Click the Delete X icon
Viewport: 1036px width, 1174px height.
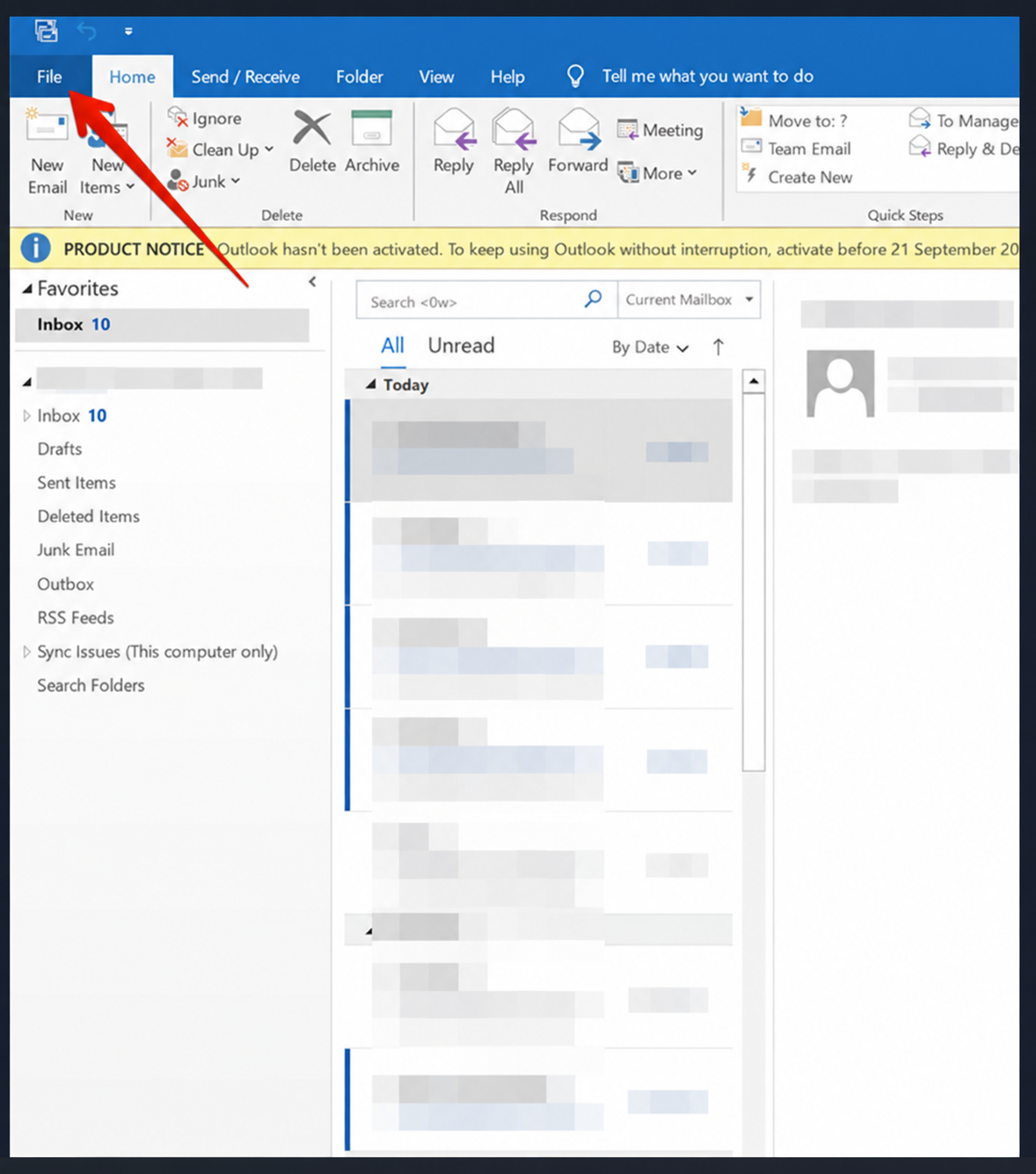point(311,128)
